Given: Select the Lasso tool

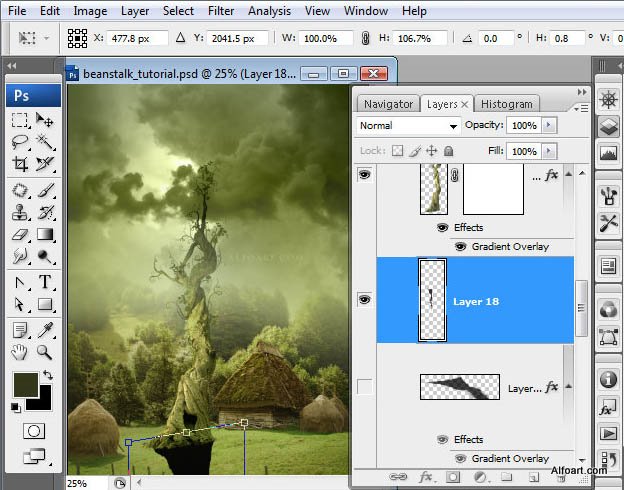Looking at the screenshot, I should point(20,142).
